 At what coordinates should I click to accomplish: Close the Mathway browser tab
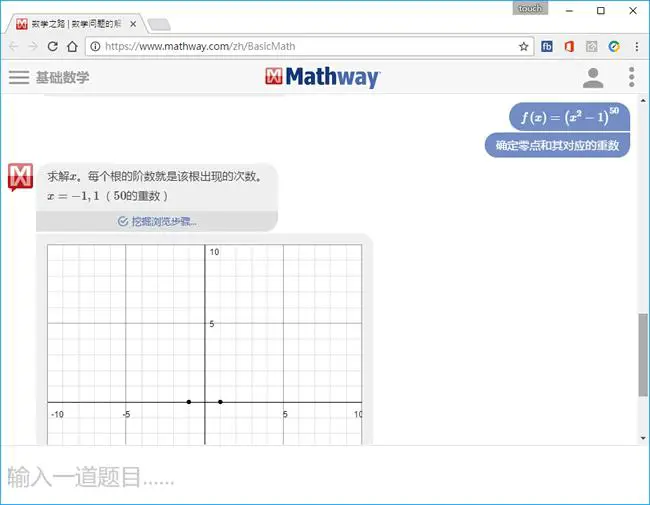click(x=133, y=24)
